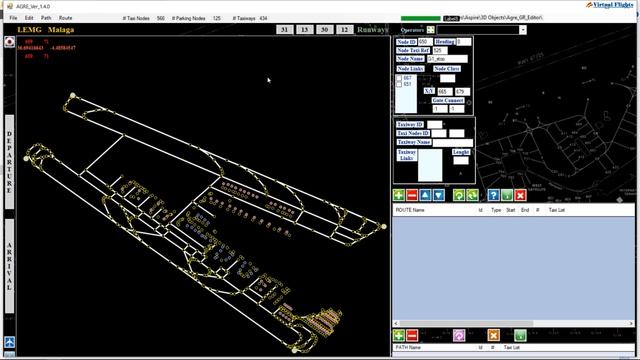
Task: Click the first Gate Connect input field
Action: tap(440, 109)
